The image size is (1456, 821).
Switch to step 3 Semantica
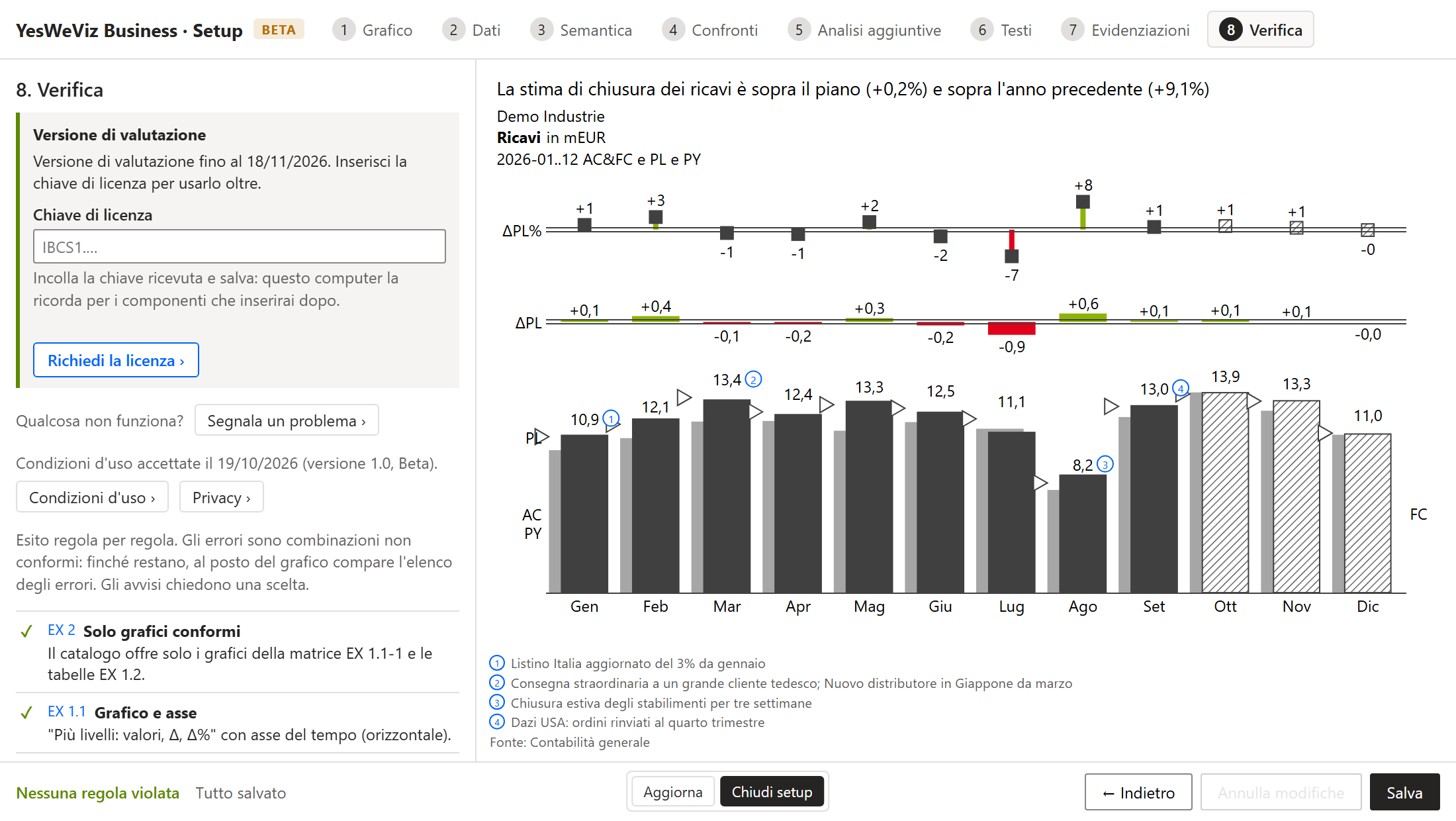[582, 30]
